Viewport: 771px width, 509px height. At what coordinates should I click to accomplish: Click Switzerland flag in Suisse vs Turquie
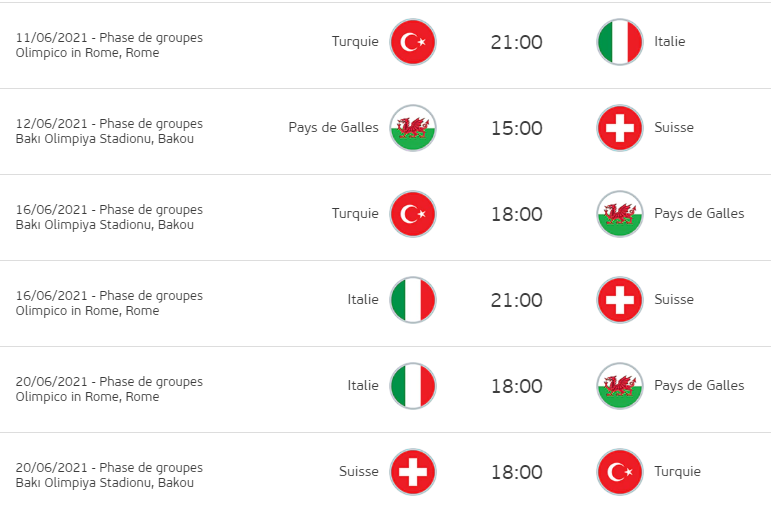click(413, 472)
